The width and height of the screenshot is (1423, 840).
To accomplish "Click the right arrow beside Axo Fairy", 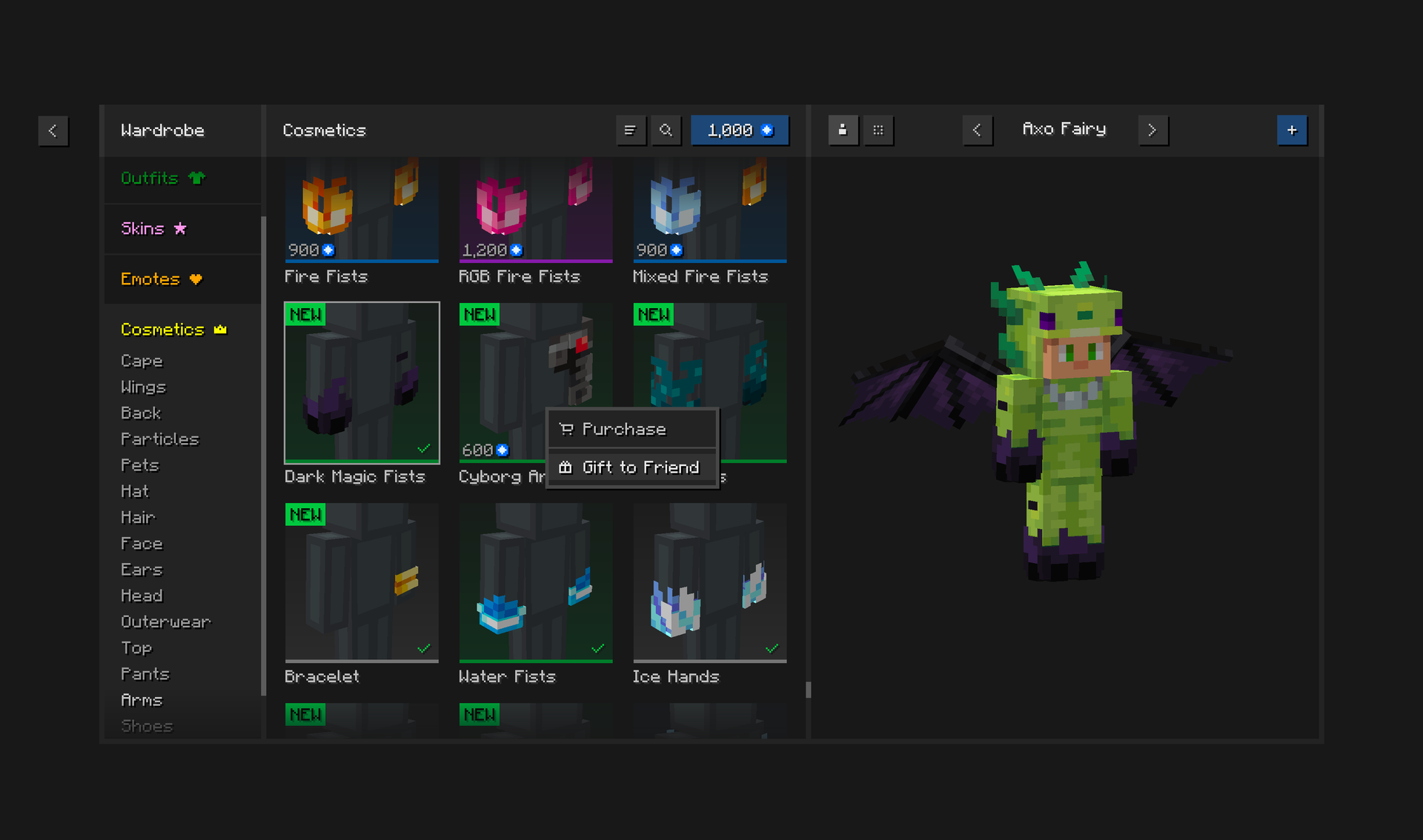I will point(1153,130).
